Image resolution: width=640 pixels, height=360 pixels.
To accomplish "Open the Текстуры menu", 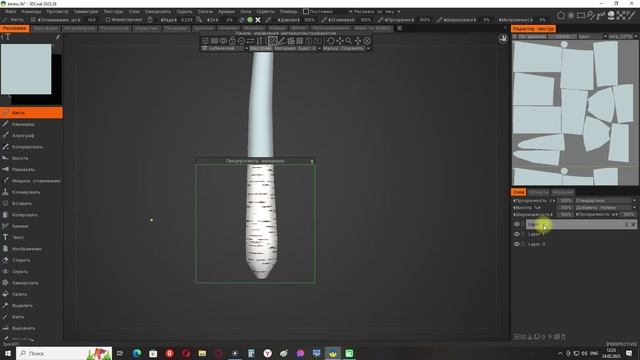I will pos(113,11).
